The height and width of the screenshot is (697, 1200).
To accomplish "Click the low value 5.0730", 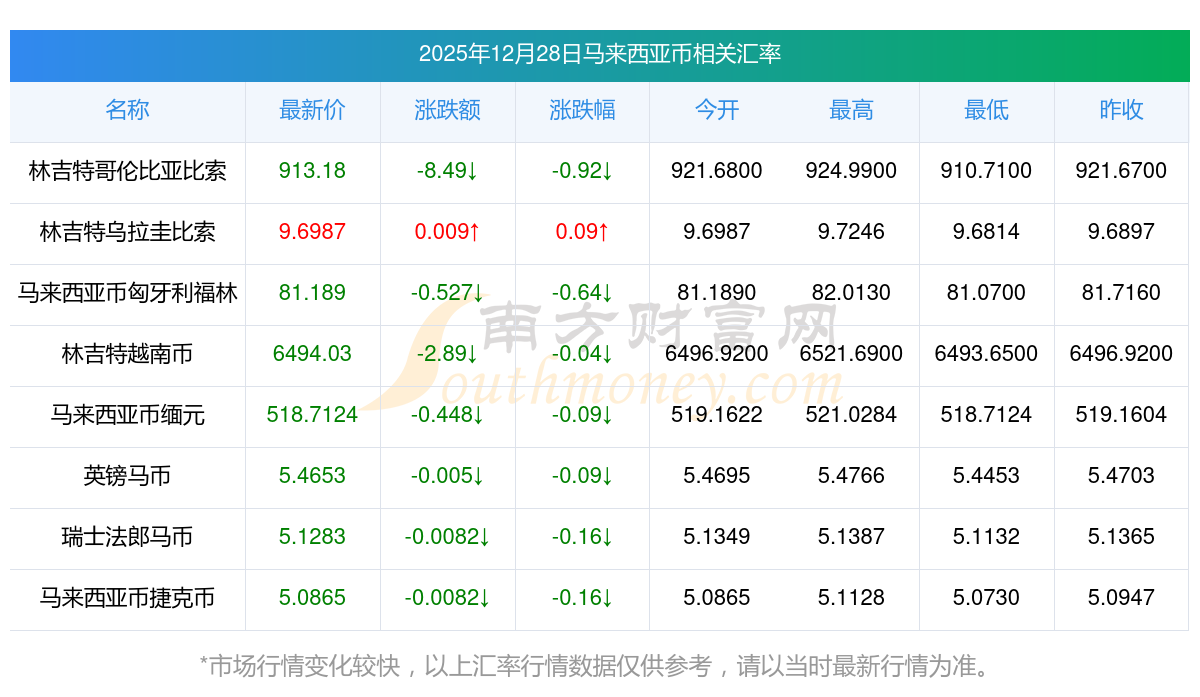I will pos(986,598).
